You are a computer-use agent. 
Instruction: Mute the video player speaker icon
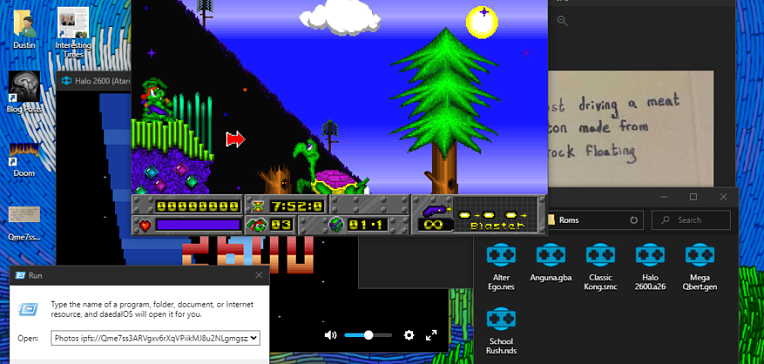click(331, 335)
